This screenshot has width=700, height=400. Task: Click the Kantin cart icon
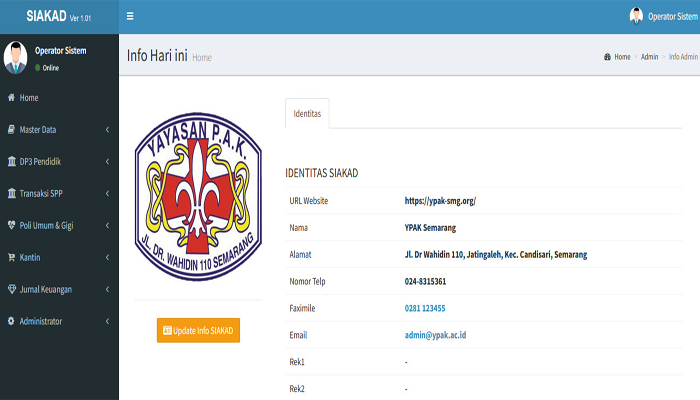tap(11, 257)
